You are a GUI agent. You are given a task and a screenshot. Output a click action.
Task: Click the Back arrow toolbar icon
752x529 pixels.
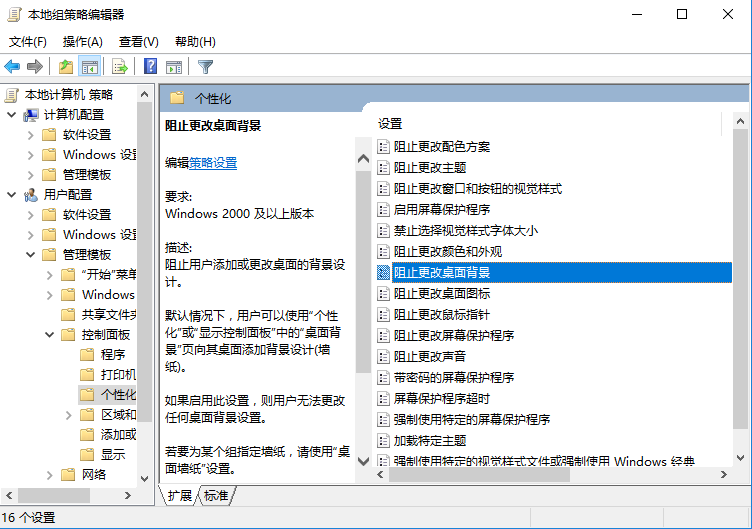(12, 66)
